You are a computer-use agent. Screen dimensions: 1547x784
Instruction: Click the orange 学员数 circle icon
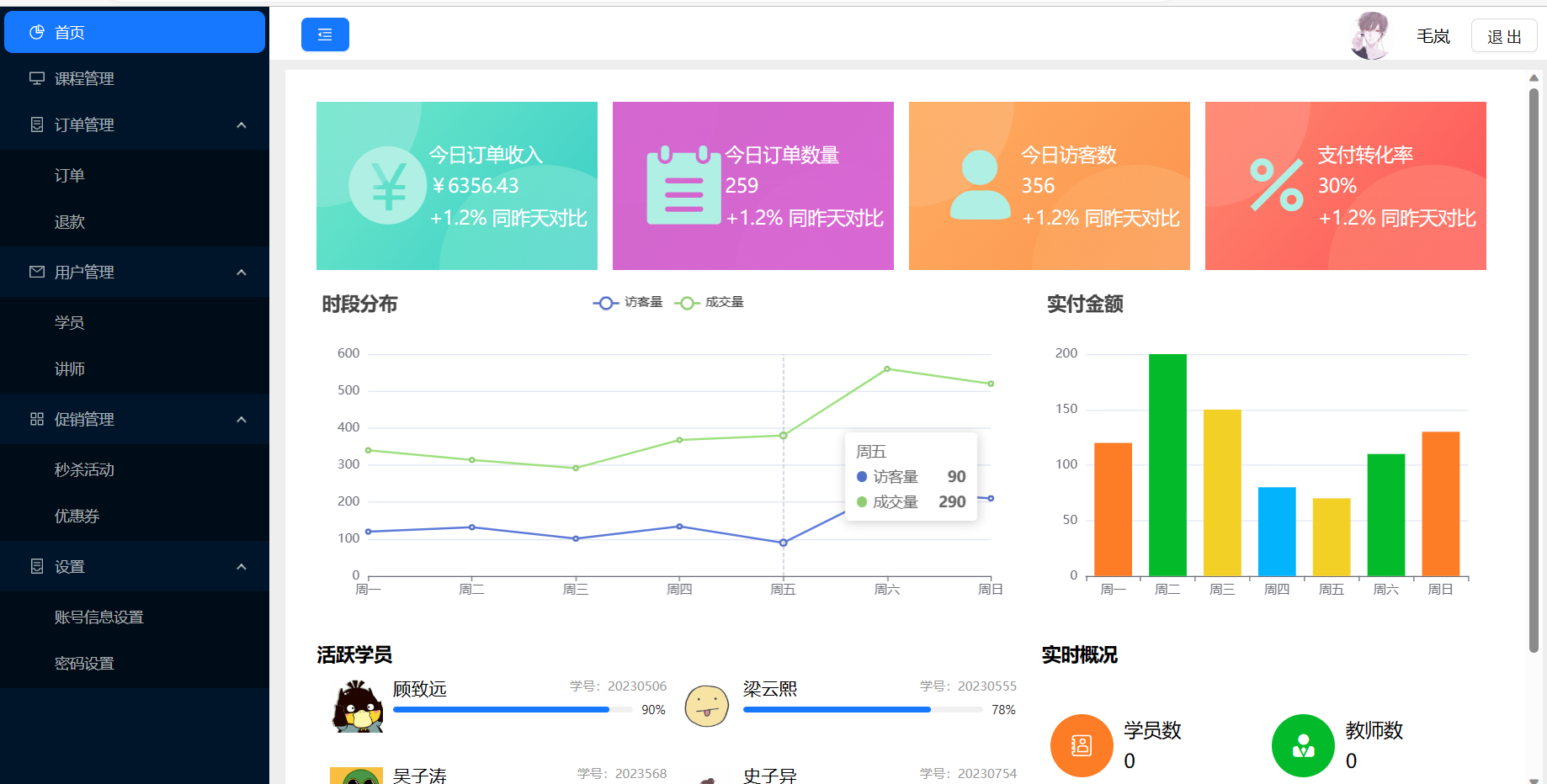pyautogui.click(x=1082, y=745)
